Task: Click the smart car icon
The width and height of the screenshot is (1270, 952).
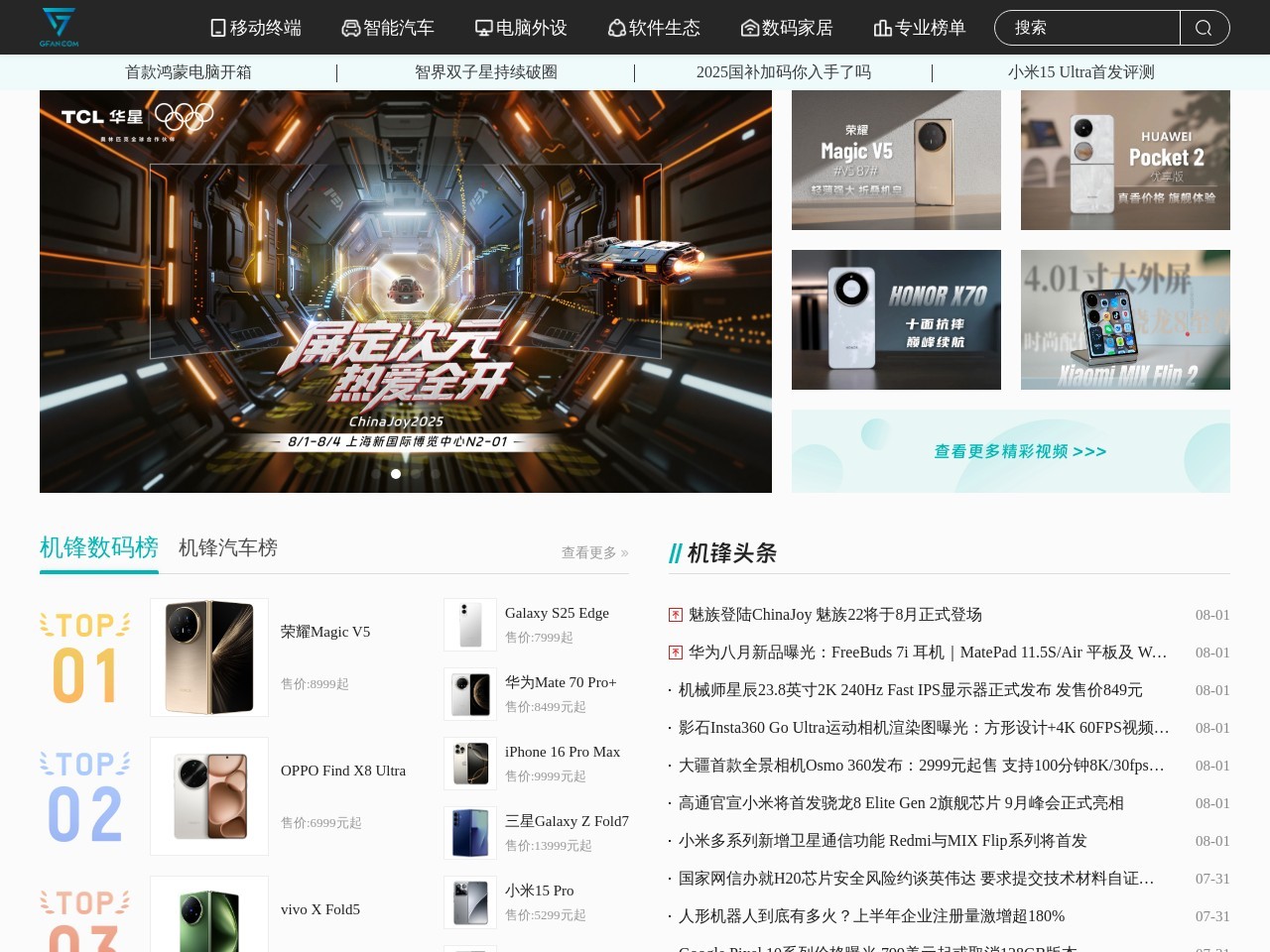Action: pyautogui.click(x=351, y=28)
